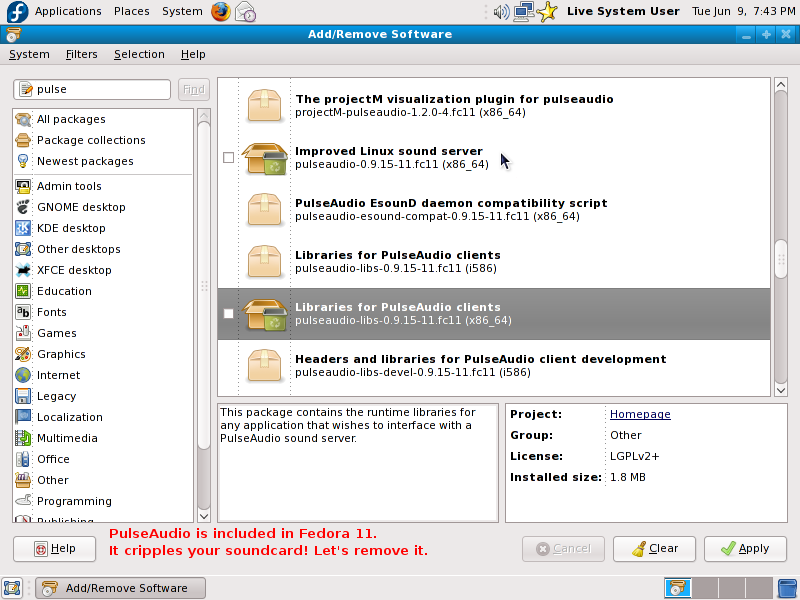Open the Help menu

[193, 54]
